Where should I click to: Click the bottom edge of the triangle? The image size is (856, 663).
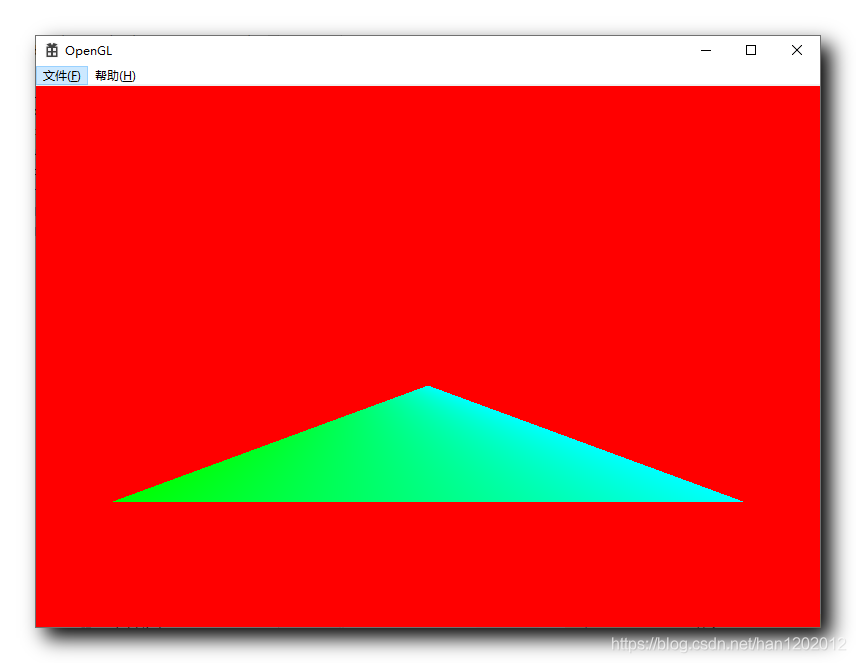coord(428,498)
